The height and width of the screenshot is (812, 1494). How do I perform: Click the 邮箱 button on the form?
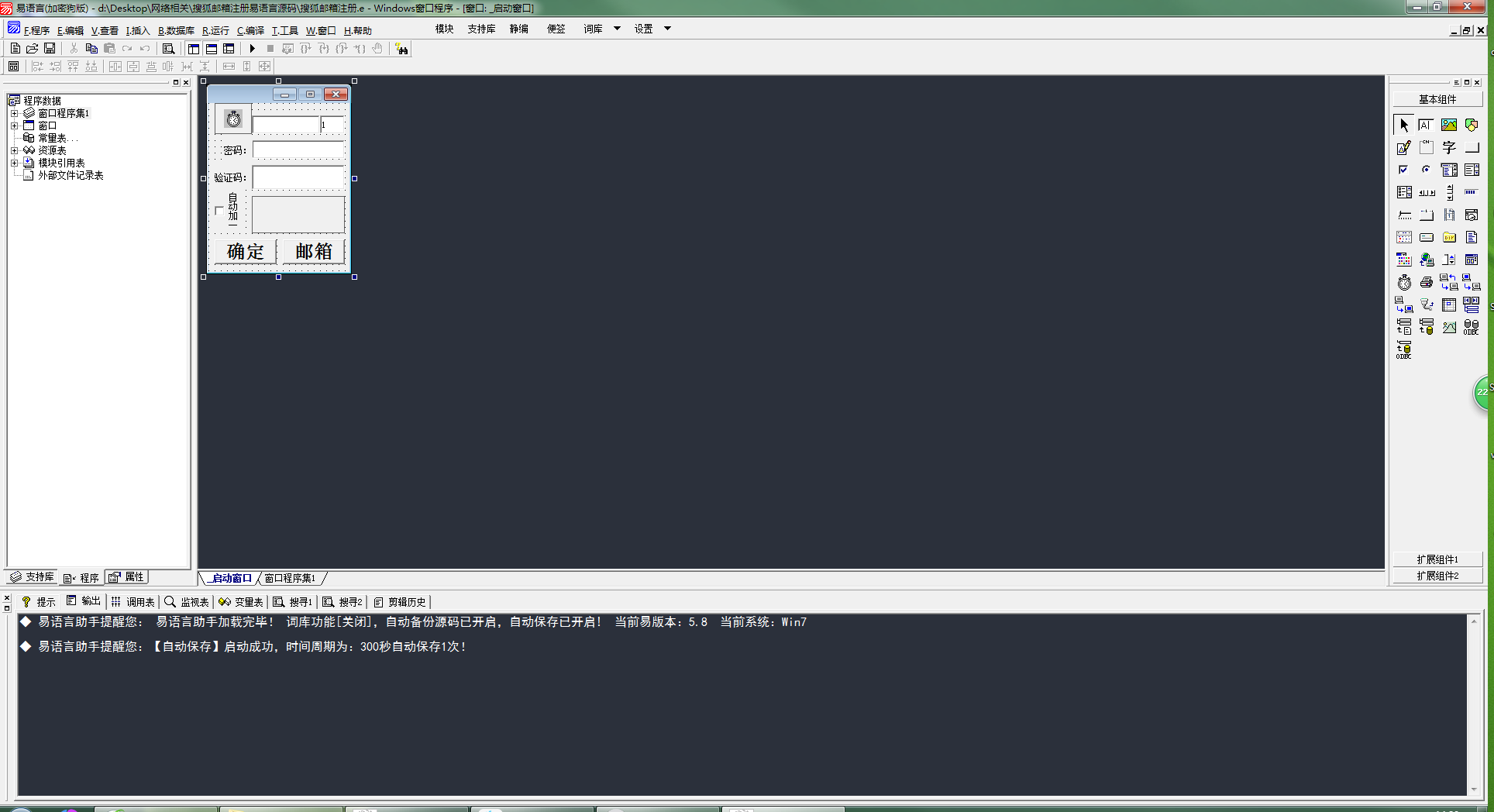[x=313, y=252]
